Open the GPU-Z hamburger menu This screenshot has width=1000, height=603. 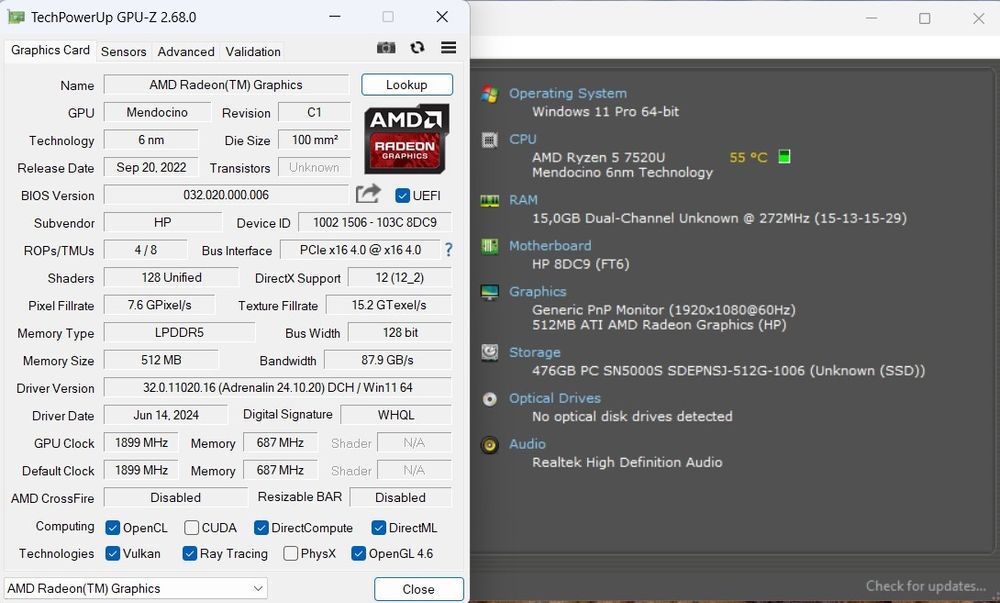pyautogui.click(x=448, y=48)
